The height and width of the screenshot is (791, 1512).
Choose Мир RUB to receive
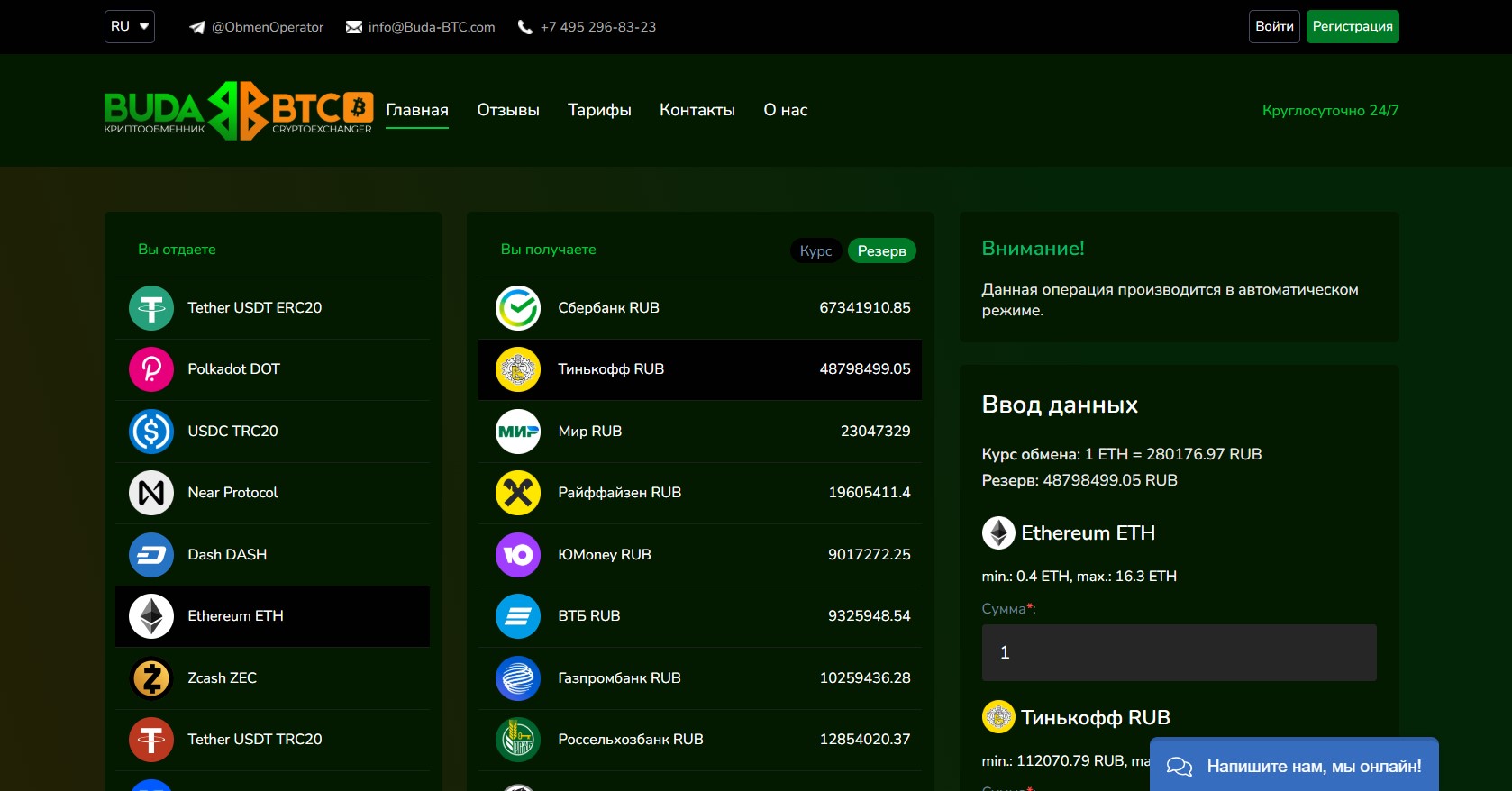click(x=700, y=432)
